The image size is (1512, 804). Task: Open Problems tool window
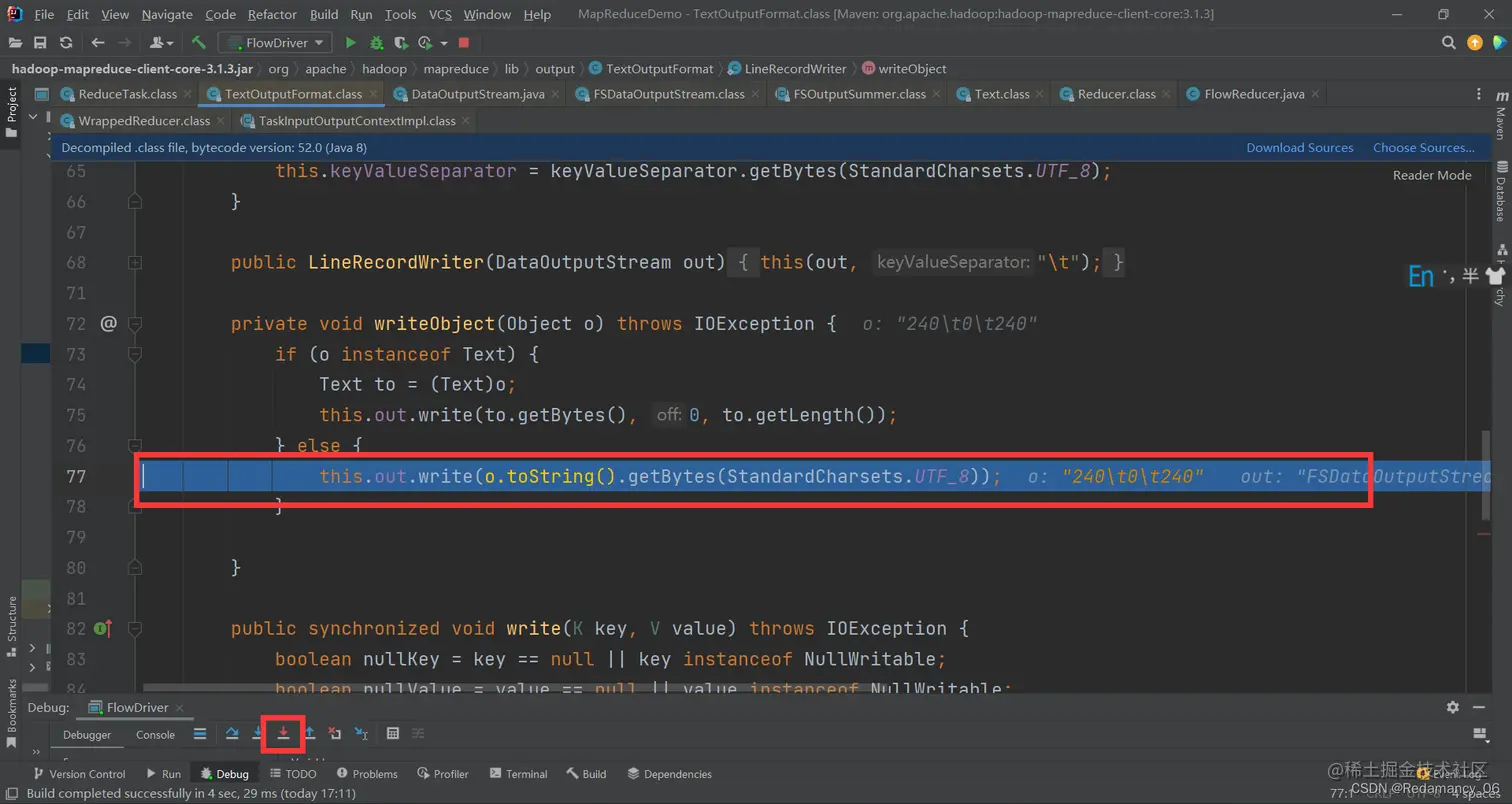point(366,774)
